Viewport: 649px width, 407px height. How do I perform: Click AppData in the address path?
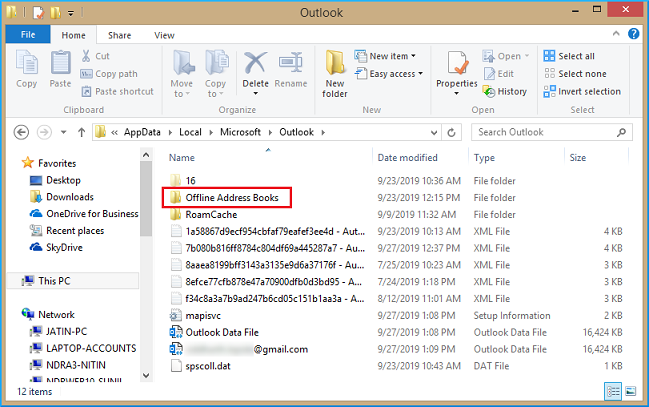click(x=142, y=132)
